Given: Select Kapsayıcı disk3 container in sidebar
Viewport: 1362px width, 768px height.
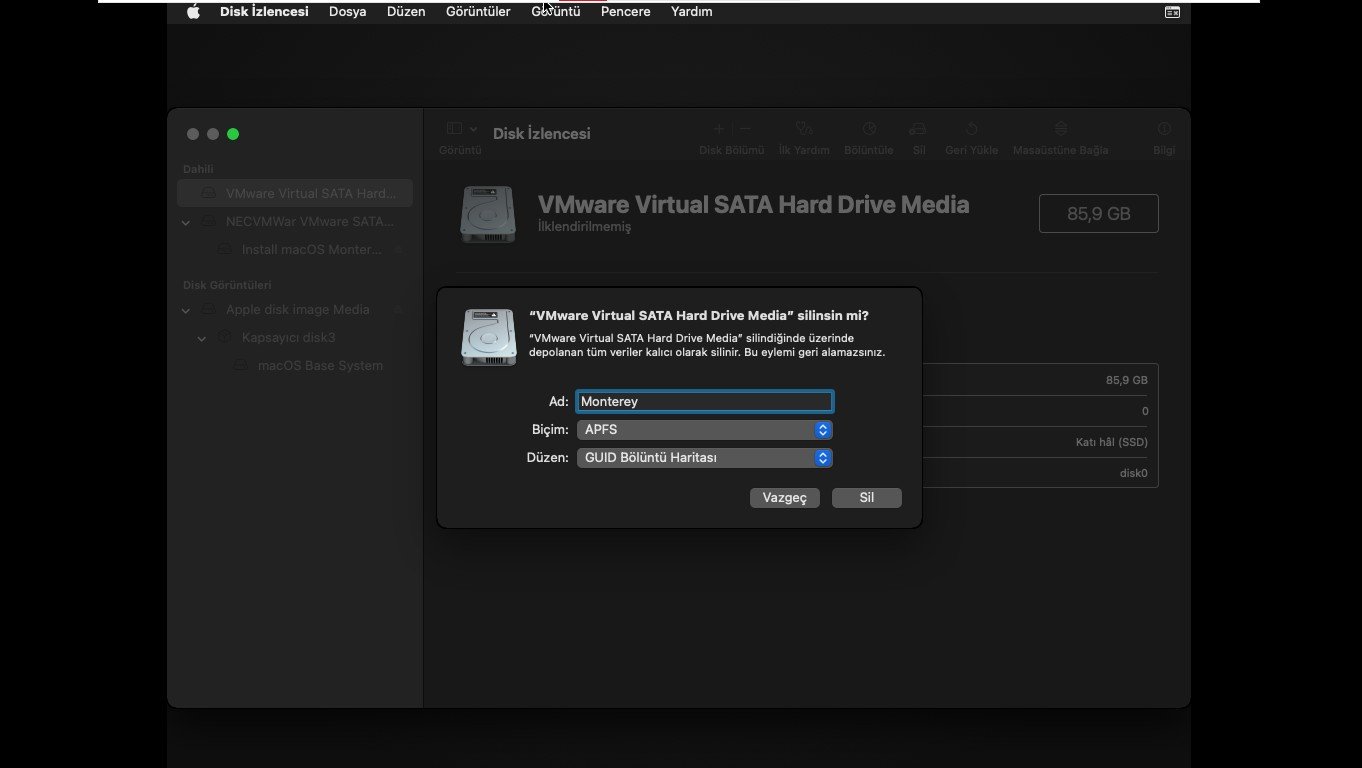Looking at the screenshot, I should click(295, 337).
